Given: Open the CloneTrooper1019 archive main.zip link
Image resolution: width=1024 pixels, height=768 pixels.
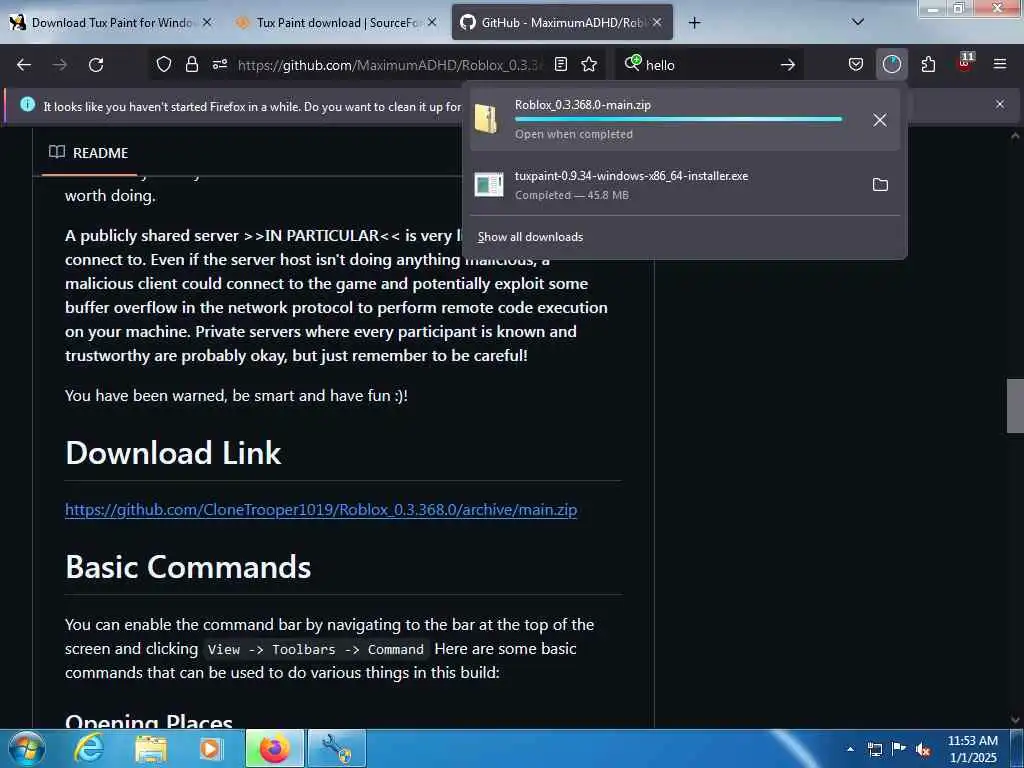Looking at the screenshot, I should [x=321, y=509].
